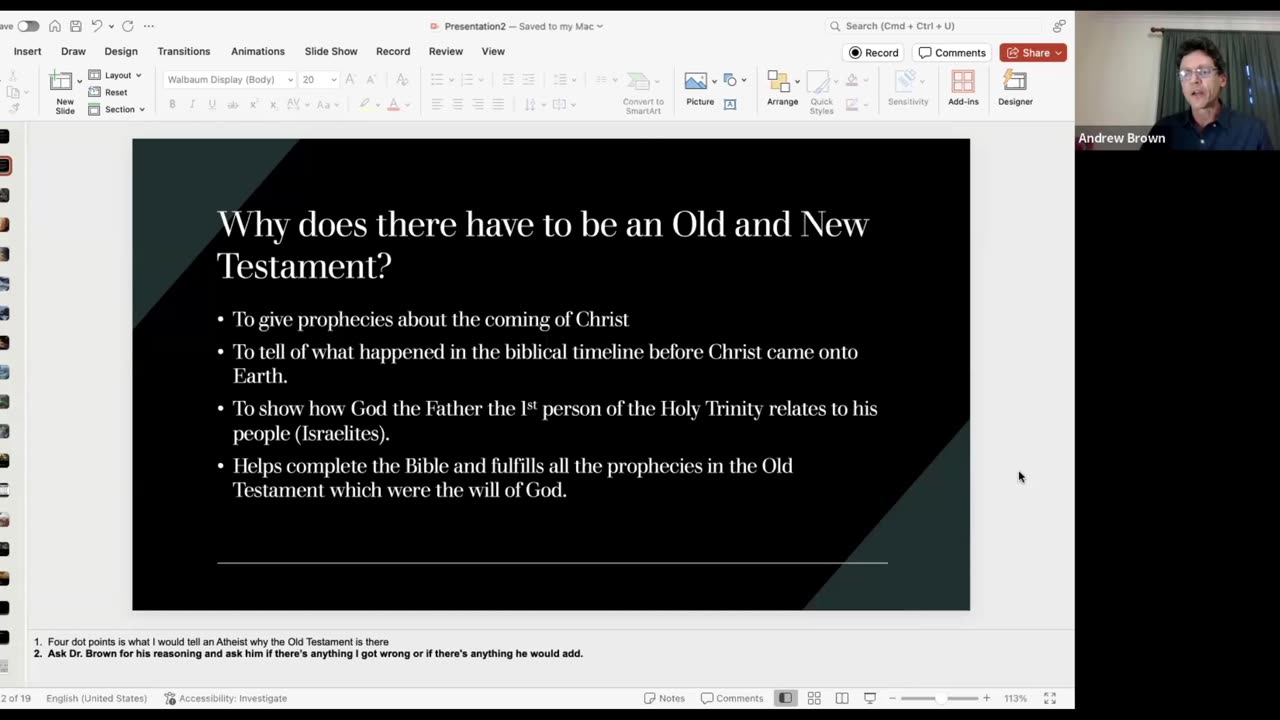Open the Transitions tab
The image size is (1280, 720).
click(x=184, y=51)
